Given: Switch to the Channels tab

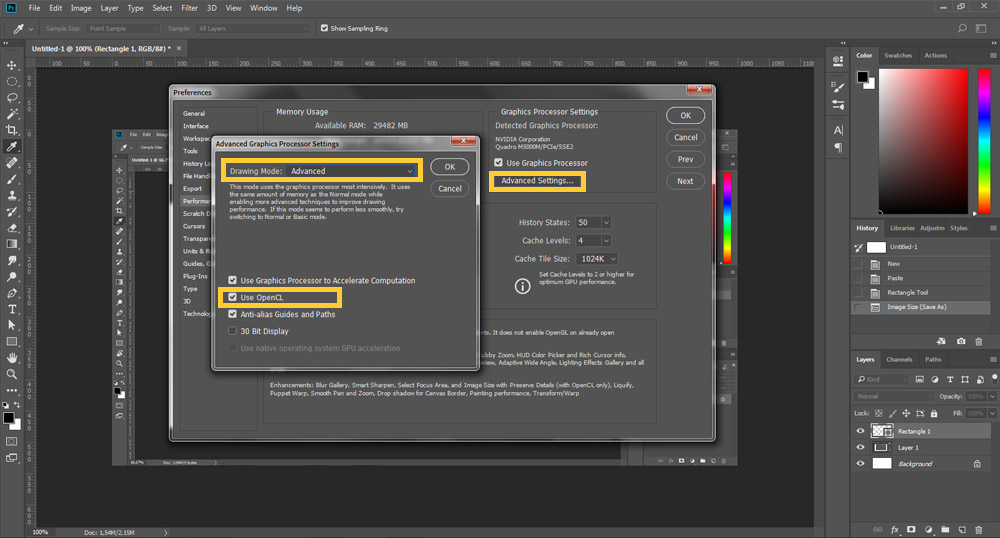Looking at the screenshot, I should (899, 360).
